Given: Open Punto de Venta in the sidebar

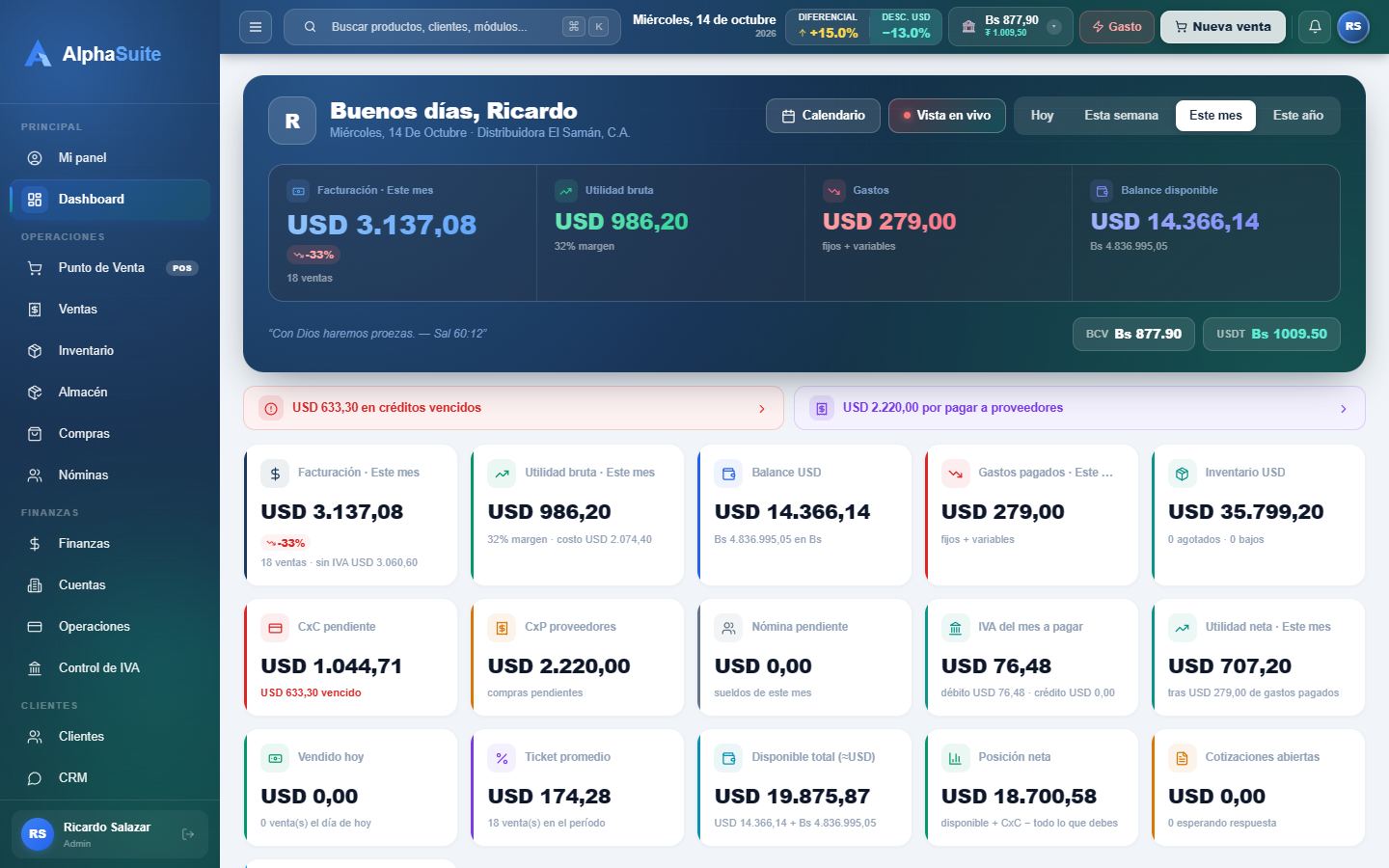Looking at the screenshot, I should pyautogui.click(x=110, y=268).
